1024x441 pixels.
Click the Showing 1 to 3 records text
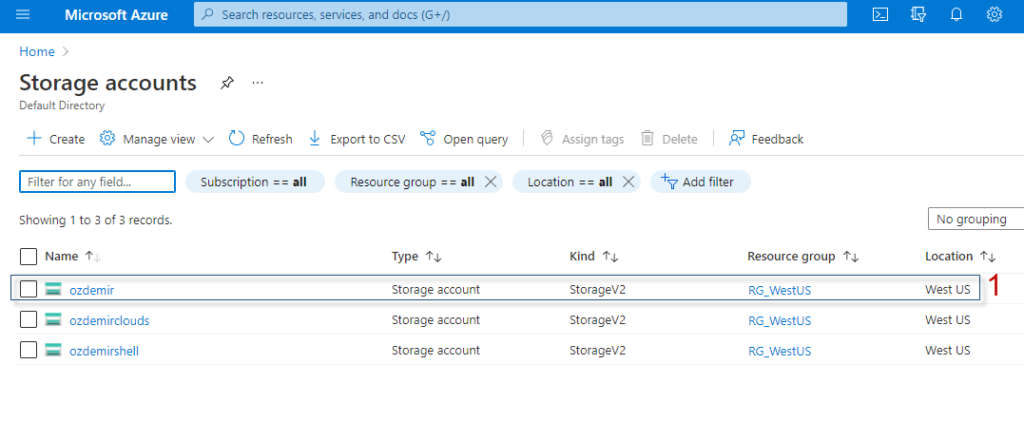(x=96, y=220)
